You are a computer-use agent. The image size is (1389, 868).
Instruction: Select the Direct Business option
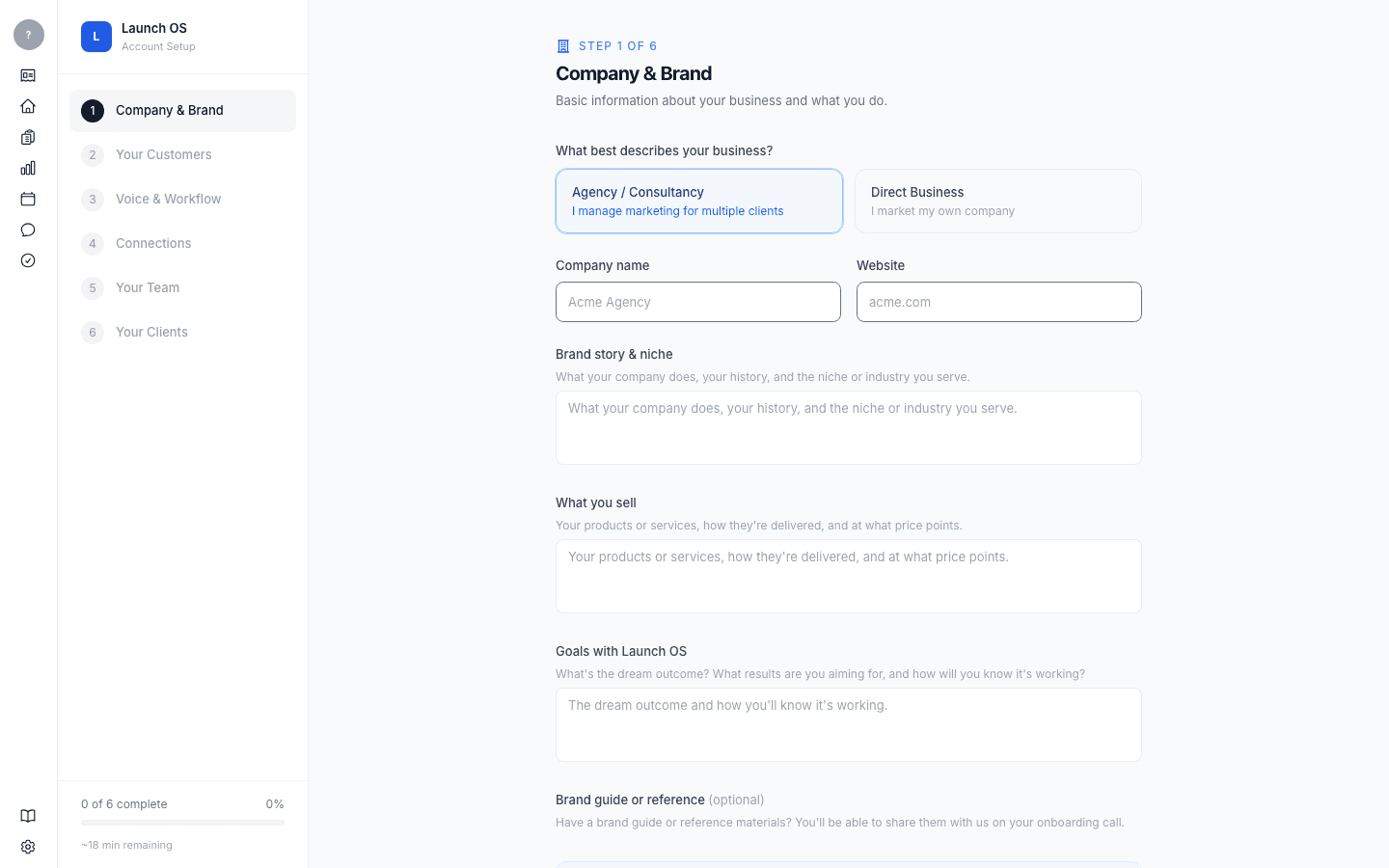point(998,202)
